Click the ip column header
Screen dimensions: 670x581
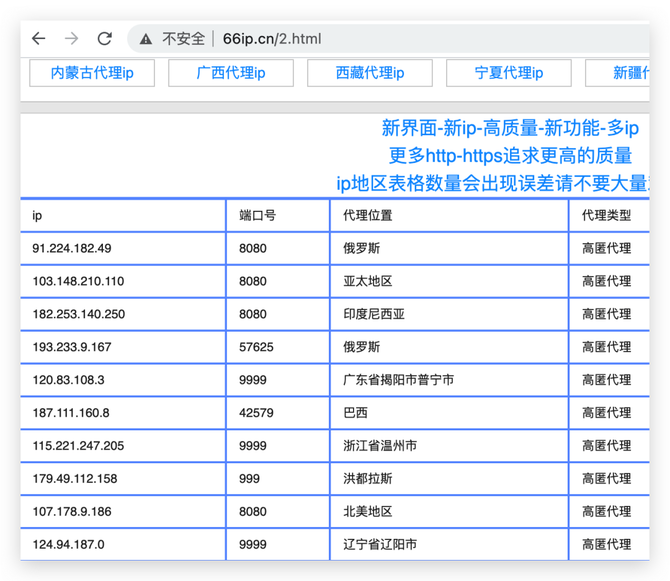click(37, 215)
